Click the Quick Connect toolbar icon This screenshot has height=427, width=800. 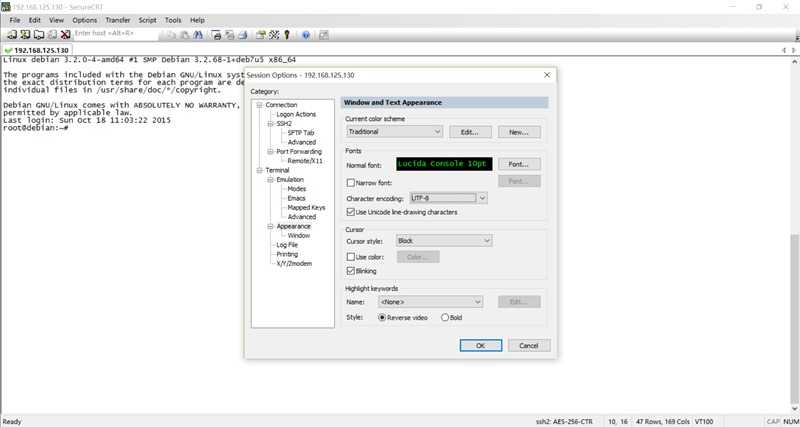coord(25,35)
